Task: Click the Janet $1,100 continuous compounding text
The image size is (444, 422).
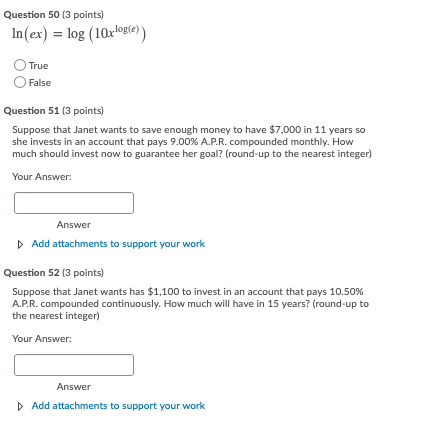Action: [190, 304]
